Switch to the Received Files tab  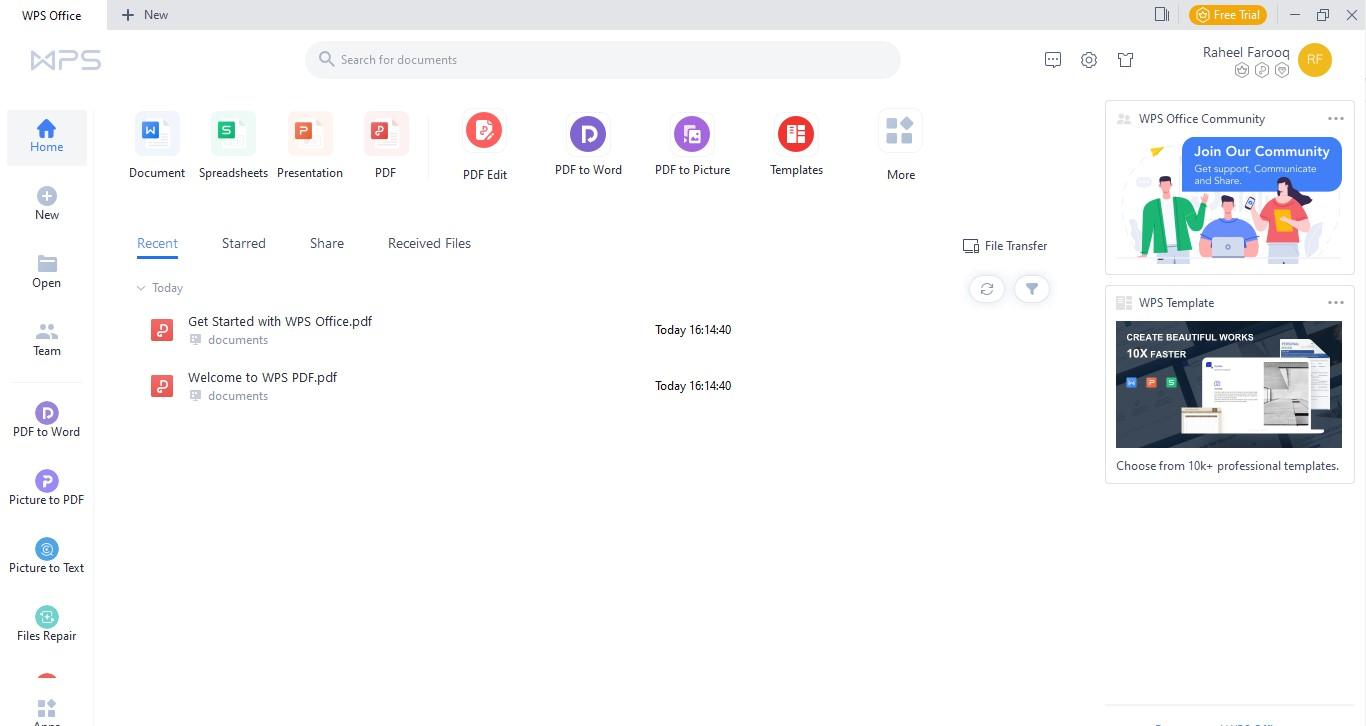[429, 243]
